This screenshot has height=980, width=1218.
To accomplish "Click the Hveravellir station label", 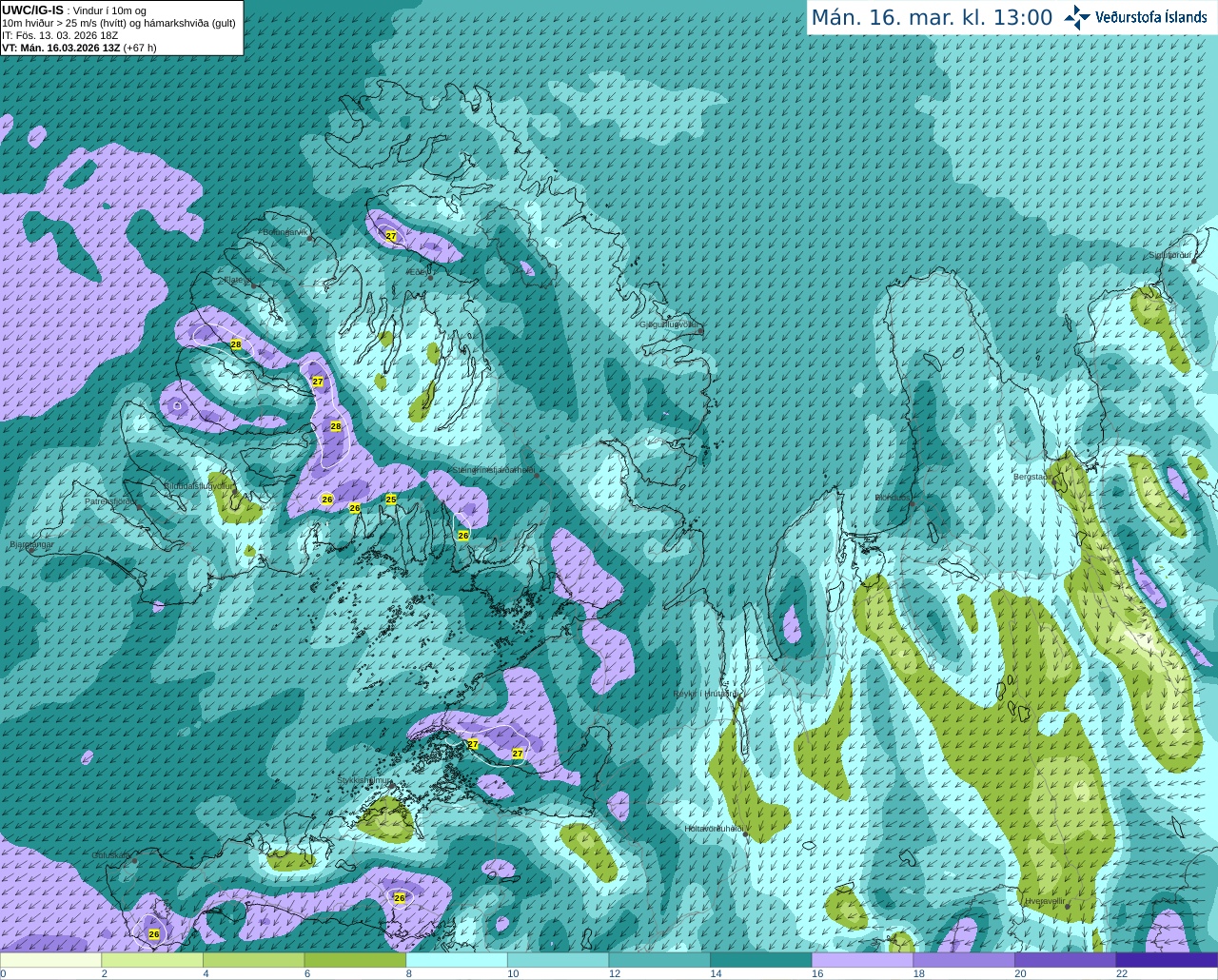I will click(1045, 900).
